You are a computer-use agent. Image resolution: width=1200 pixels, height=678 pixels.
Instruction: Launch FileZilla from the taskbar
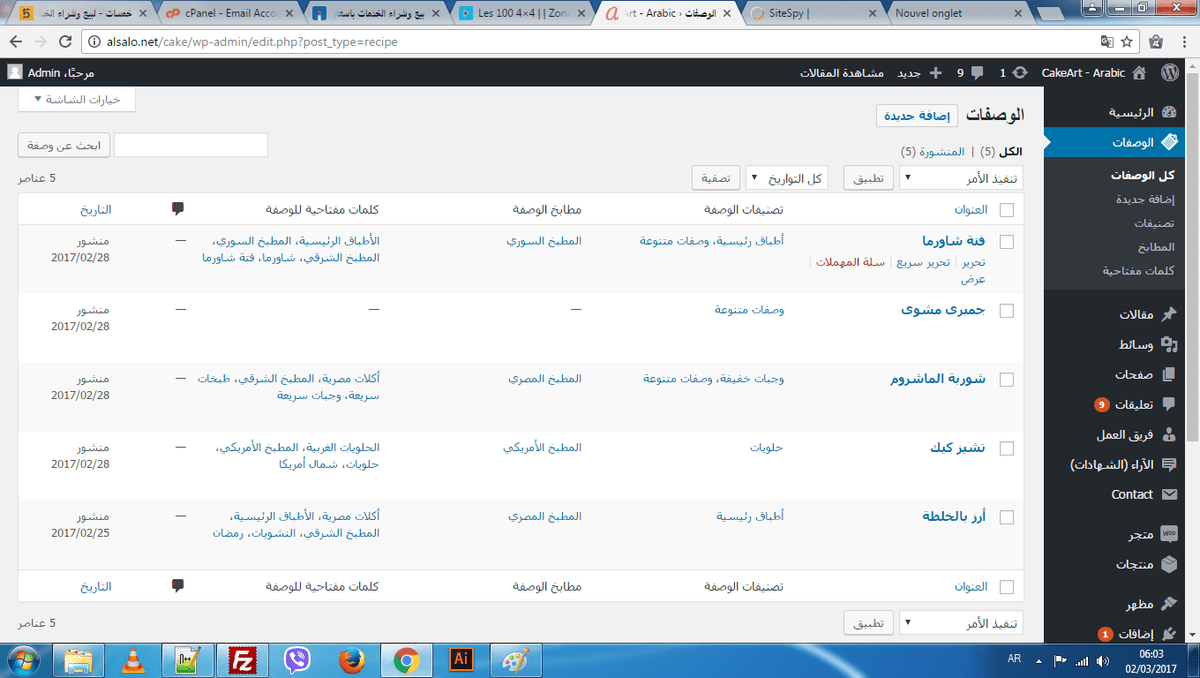241,660
